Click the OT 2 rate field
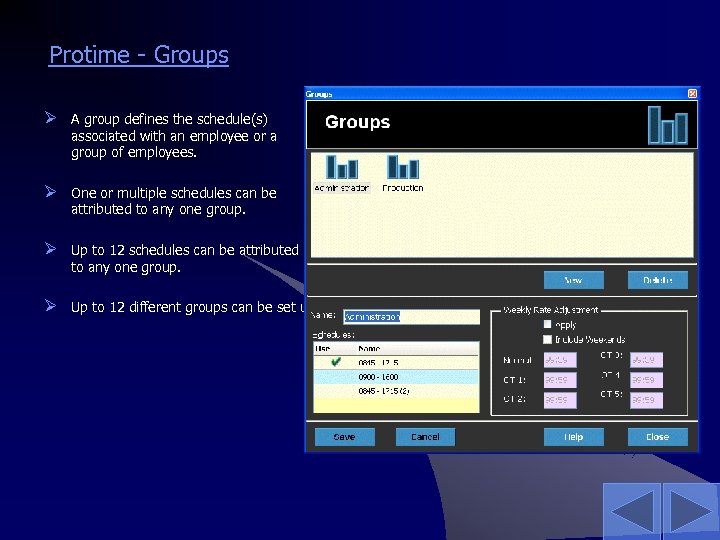 pyautogui.click(x=560, y=400)
